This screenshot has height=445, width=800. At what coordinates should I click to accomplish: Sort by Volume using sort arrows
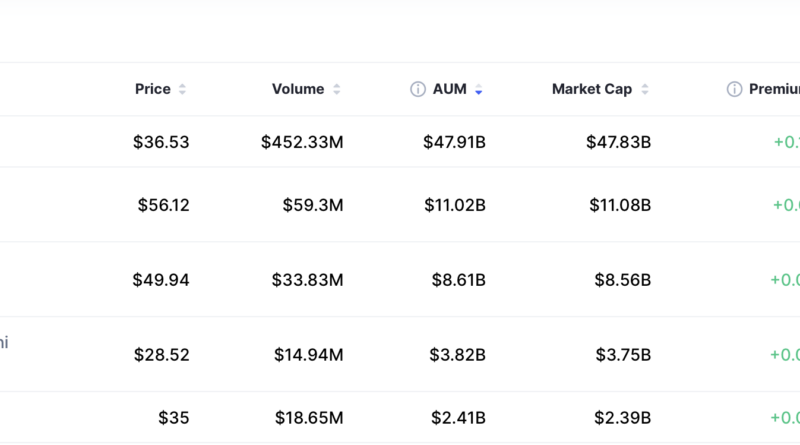(x=336, y=89)
